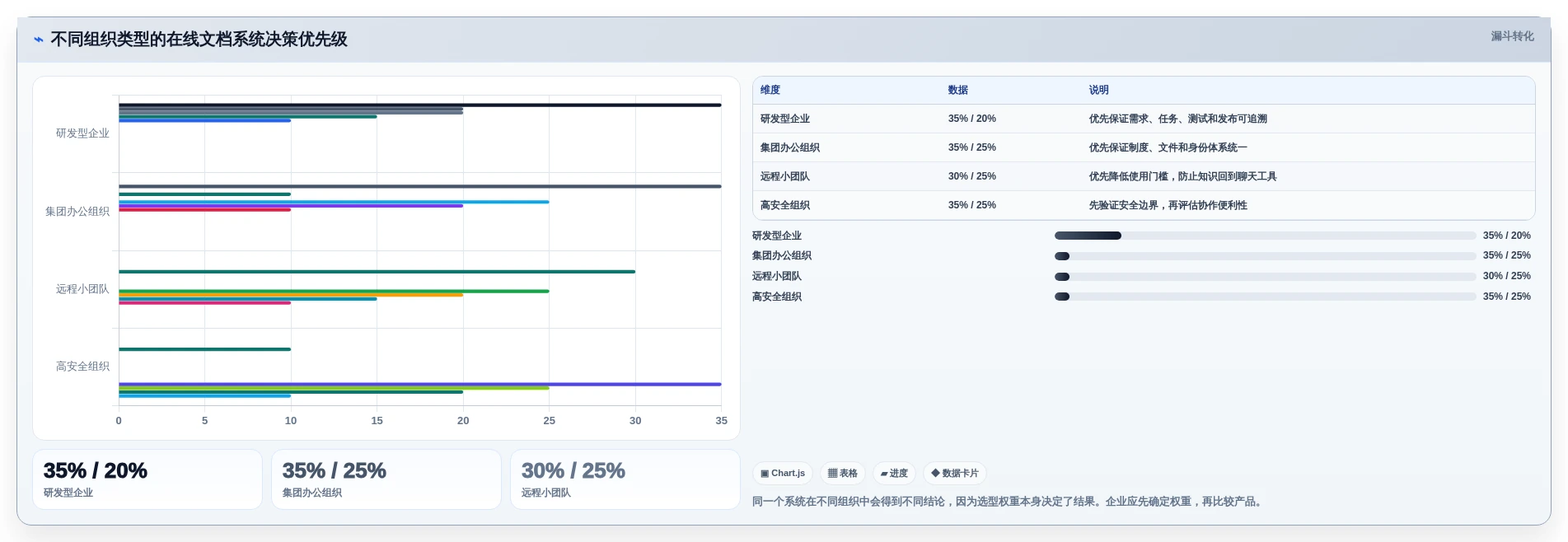Viewport: 1568px width, 542px height.
Task: Open the 35% / 20% 研发型企业 stat card
Action: (147, 479)
